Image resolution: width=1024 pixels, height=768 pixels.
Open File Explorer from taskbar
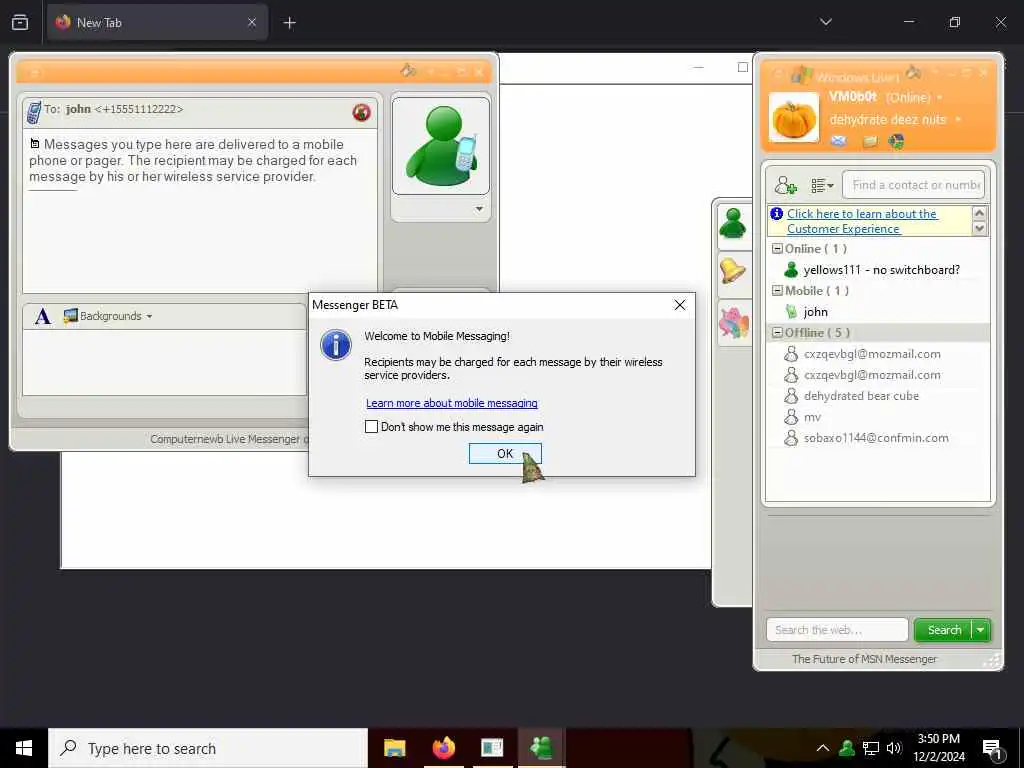(x=394, y=748)
